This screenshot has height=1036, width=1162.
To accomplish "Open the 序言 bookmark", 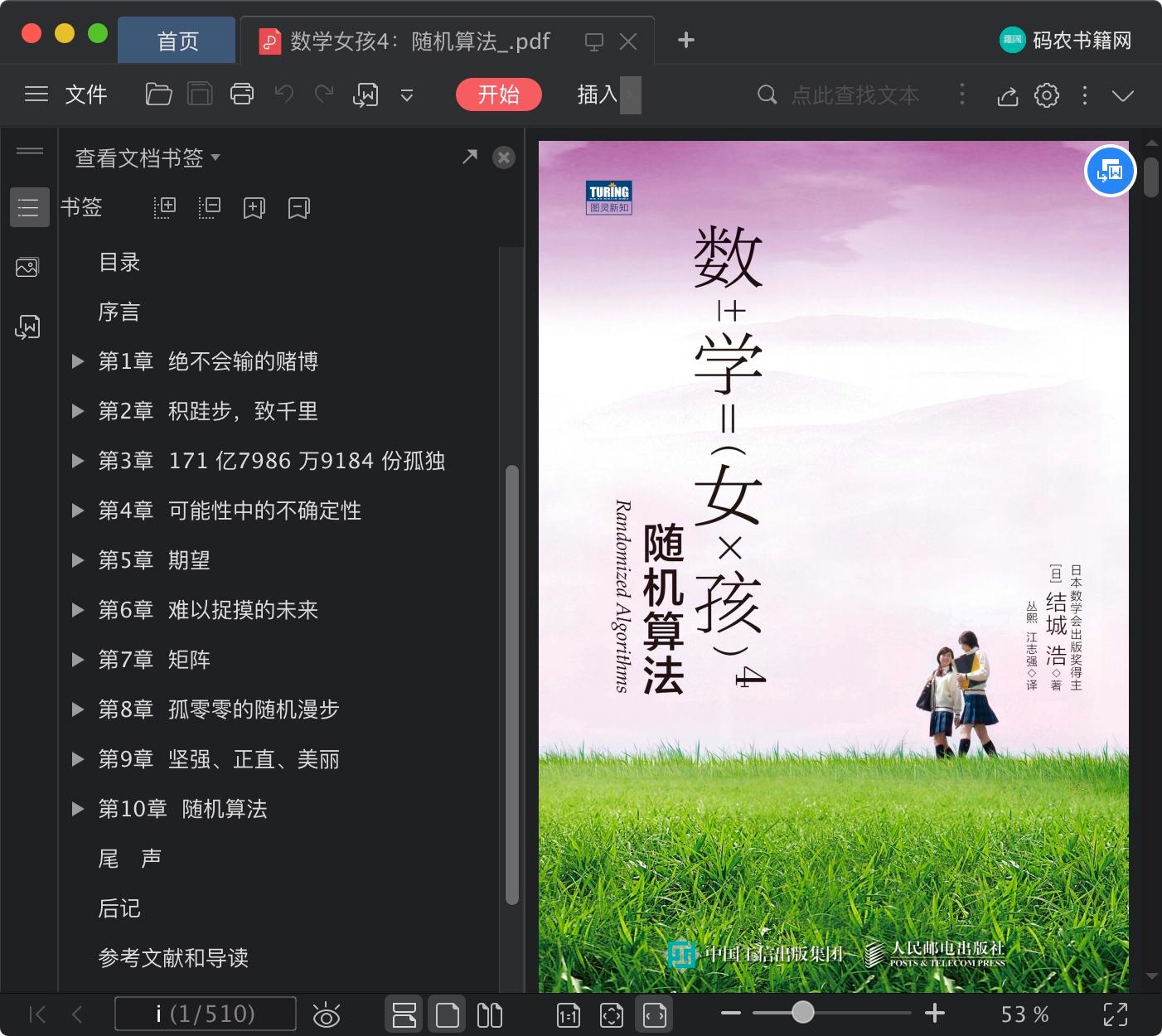I will pos(119,312).
